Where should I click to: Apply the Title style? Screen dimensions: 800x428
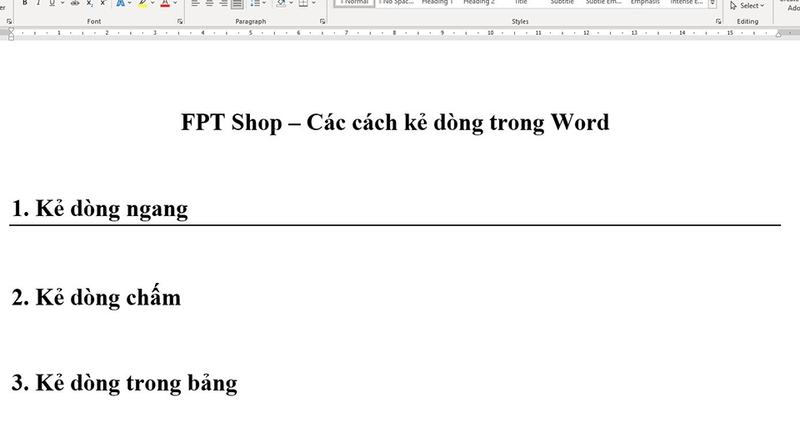click(520, 3)
